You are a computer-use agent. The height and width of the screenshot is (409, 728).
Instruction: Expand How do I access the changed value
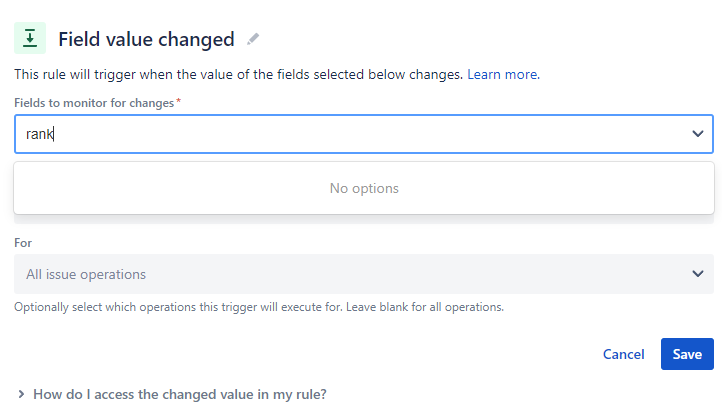(180, 394)
